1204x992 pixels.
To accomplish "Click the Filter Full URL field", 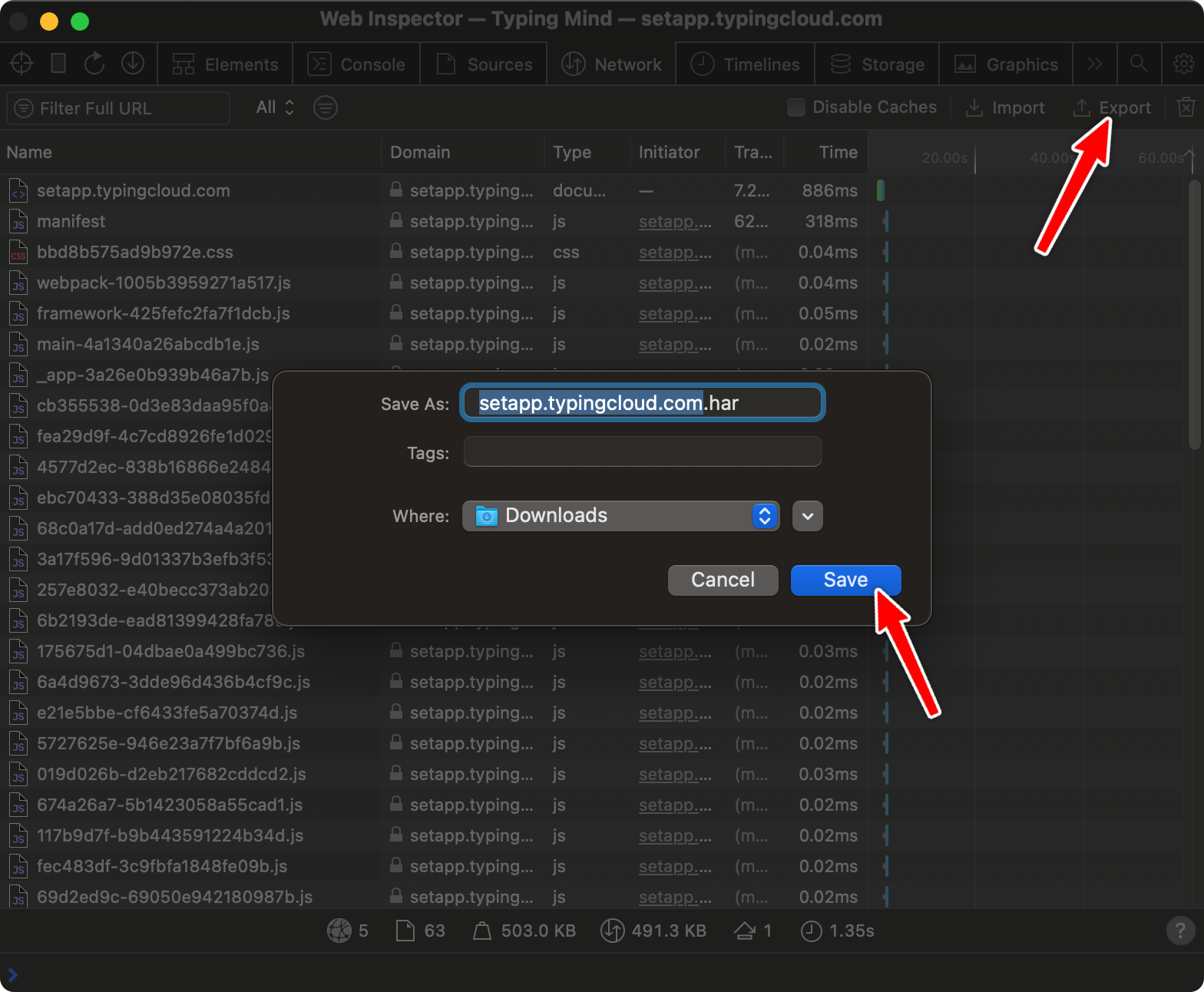I will point(118,108).
